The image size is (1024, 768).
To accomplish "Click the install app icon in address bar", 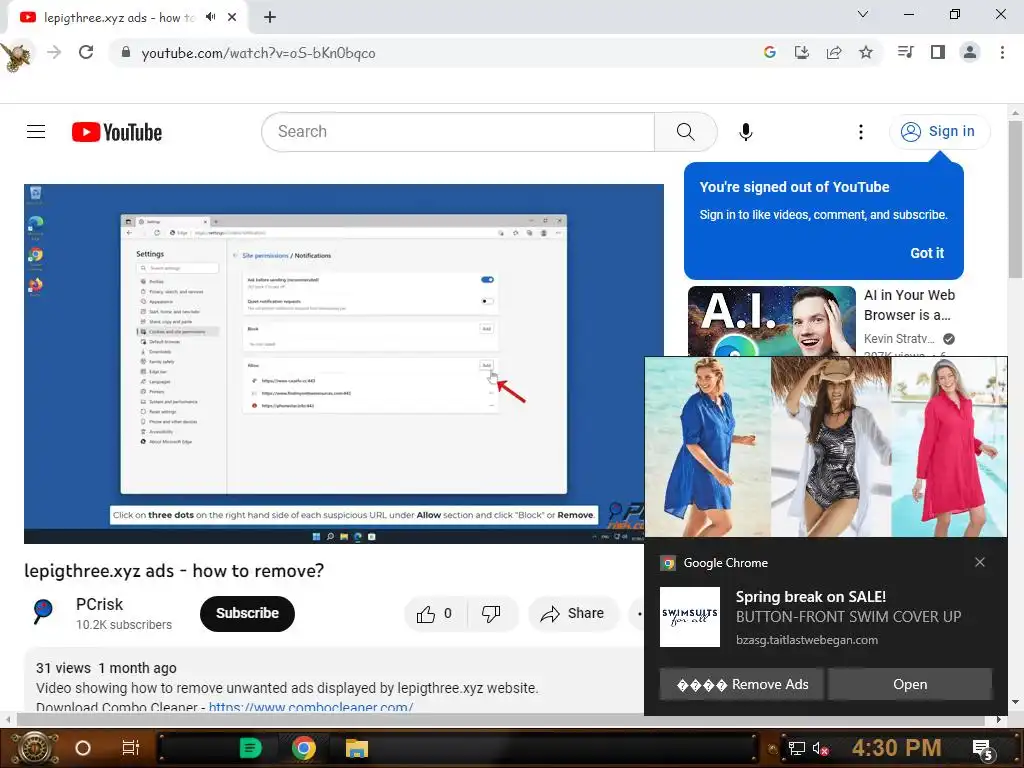I will coord(801,52).
